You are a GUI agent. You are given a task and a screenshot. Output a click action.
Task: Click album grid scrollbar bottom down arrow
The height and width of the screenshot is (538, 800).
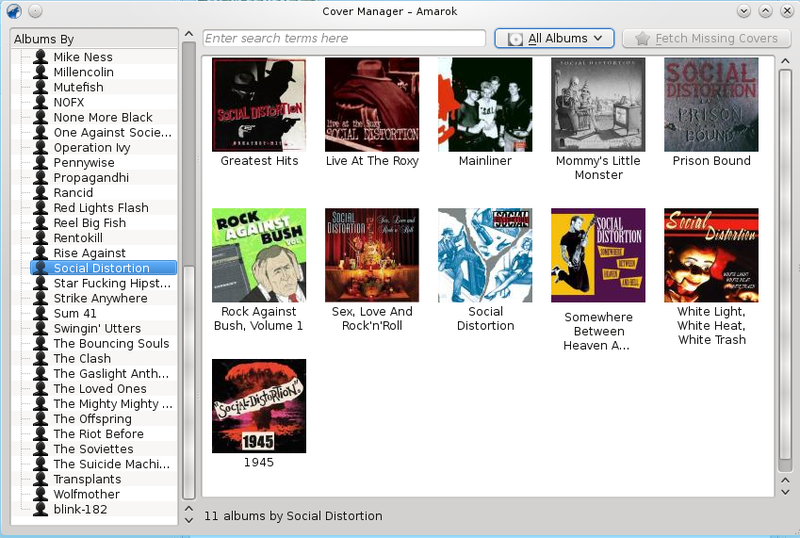(x=785, y=493)
